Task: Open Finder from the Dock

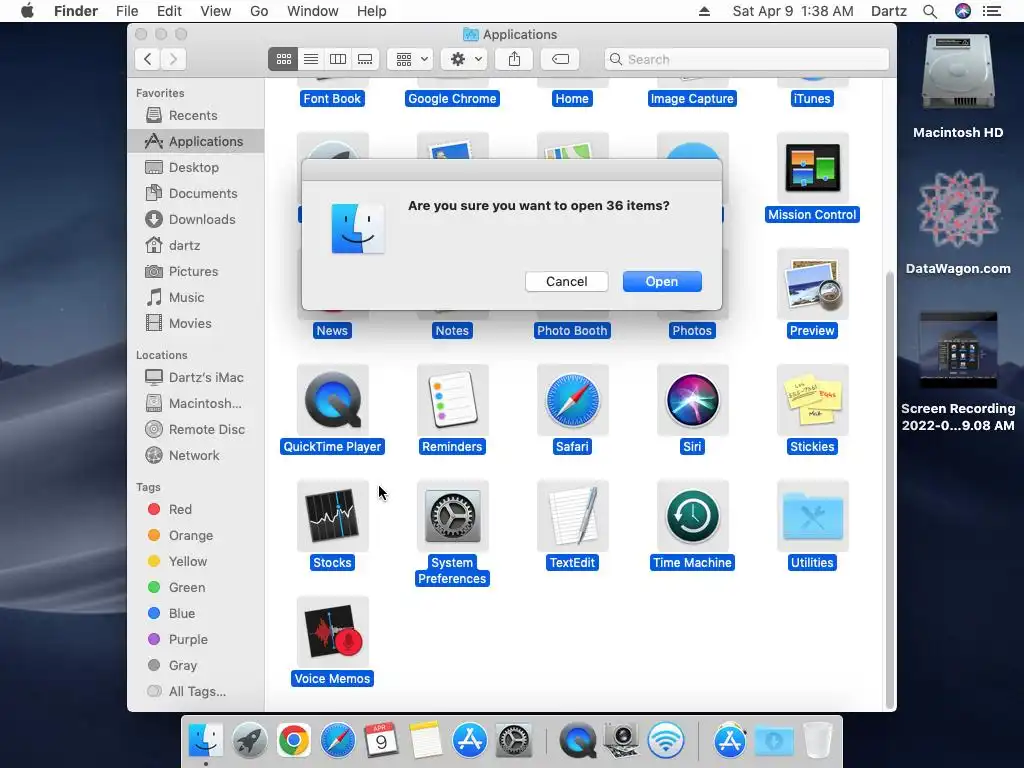Action: click(206, 741)
